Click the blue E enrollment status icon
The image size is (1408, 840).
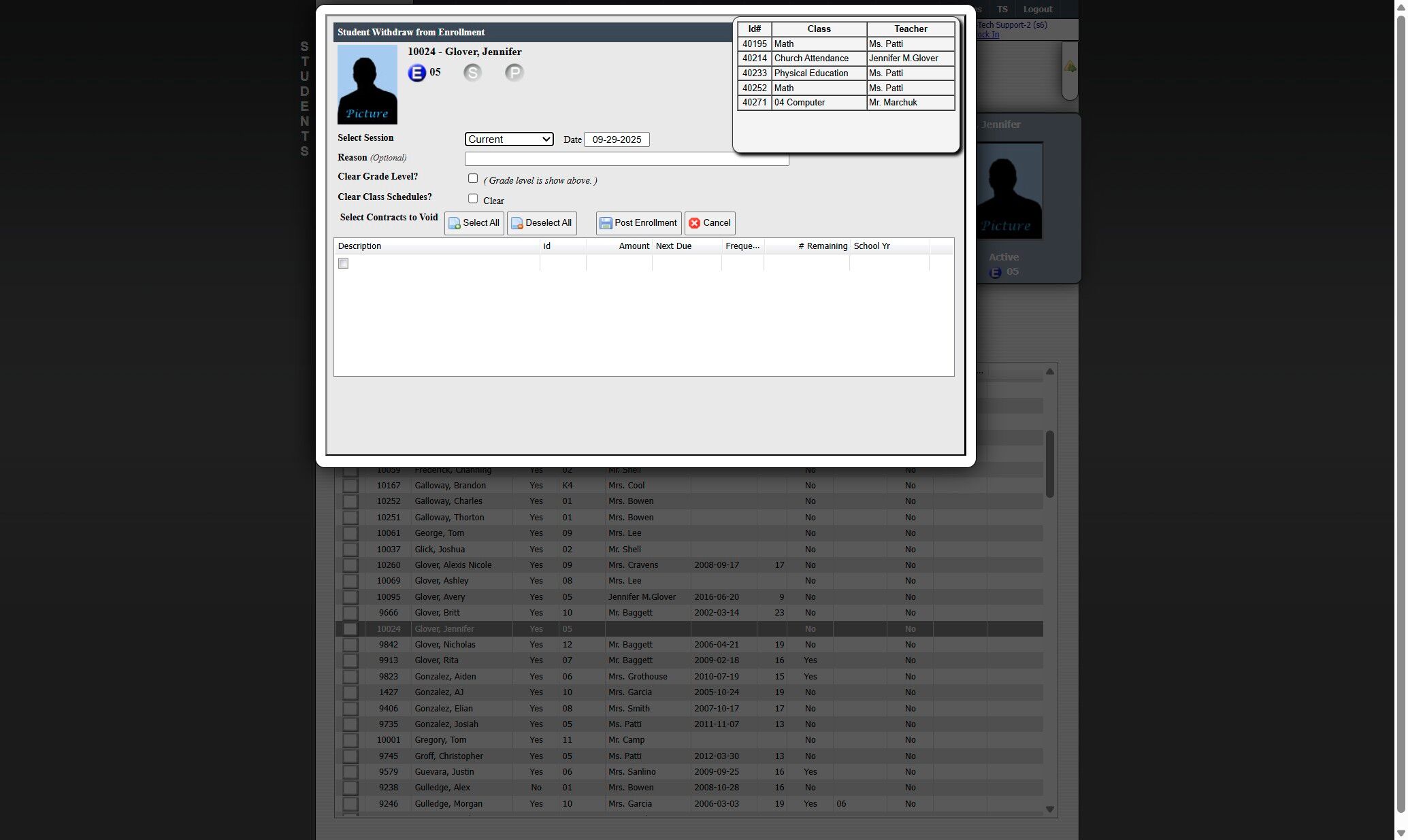point(416,73)
